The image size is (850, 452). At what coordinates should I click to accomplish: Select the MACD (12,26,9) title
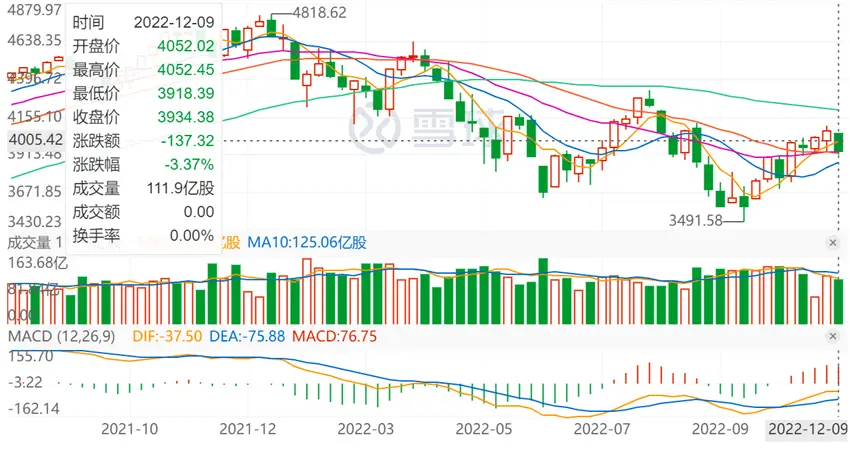pyautogui.click(x=61, y=336)
